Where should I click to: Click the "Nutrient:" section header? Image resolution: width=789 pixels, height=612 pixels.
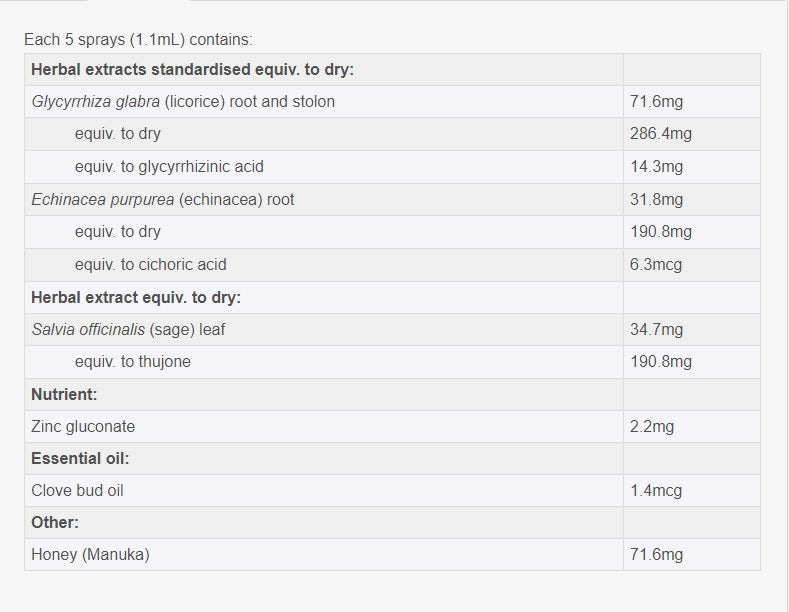(x=64, y=394)
